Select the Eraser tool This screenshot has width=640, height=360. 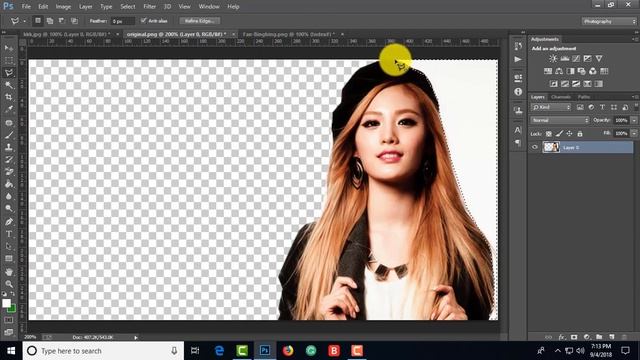pyautogui.click(x=9, y=171)
